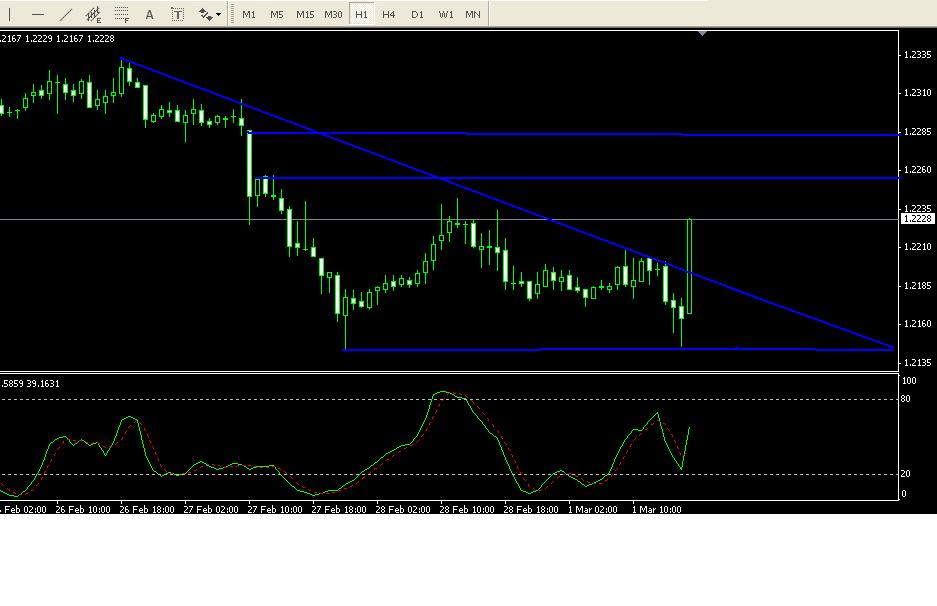Click the current price label 1.2228
This screenshot has width=937, height=606.
click(916, 219)
